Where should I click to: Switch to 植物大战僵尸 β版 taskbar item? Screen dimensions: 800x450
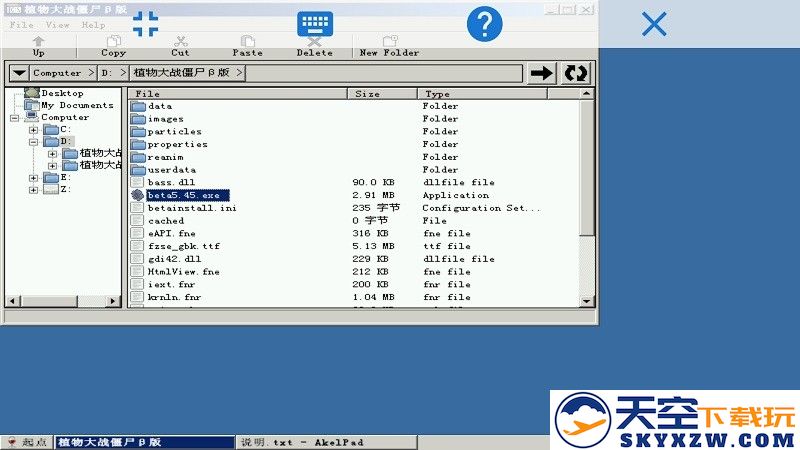[145, 442]
